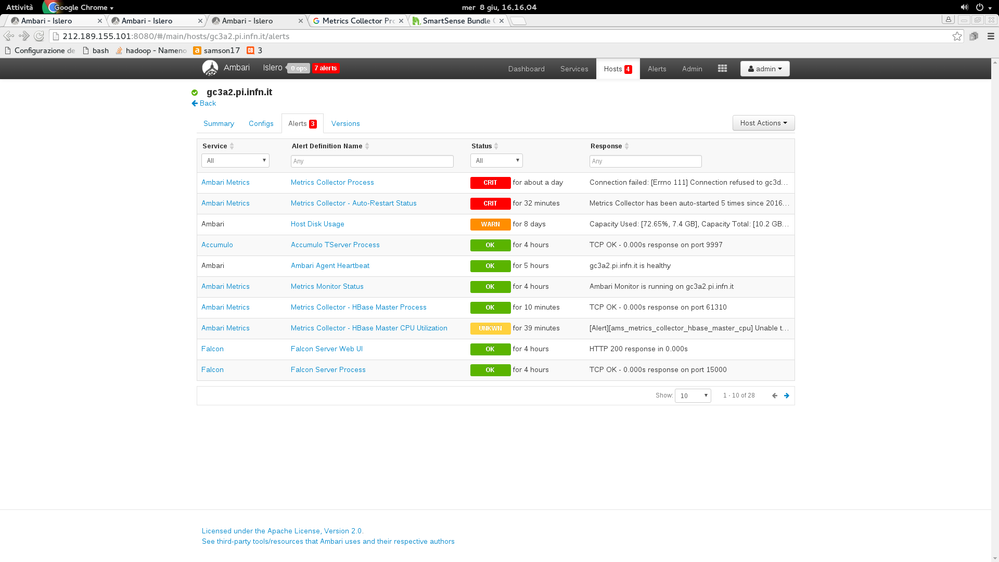
Task: Click the Apache License footer link
Action: click(x=282, y=531)
